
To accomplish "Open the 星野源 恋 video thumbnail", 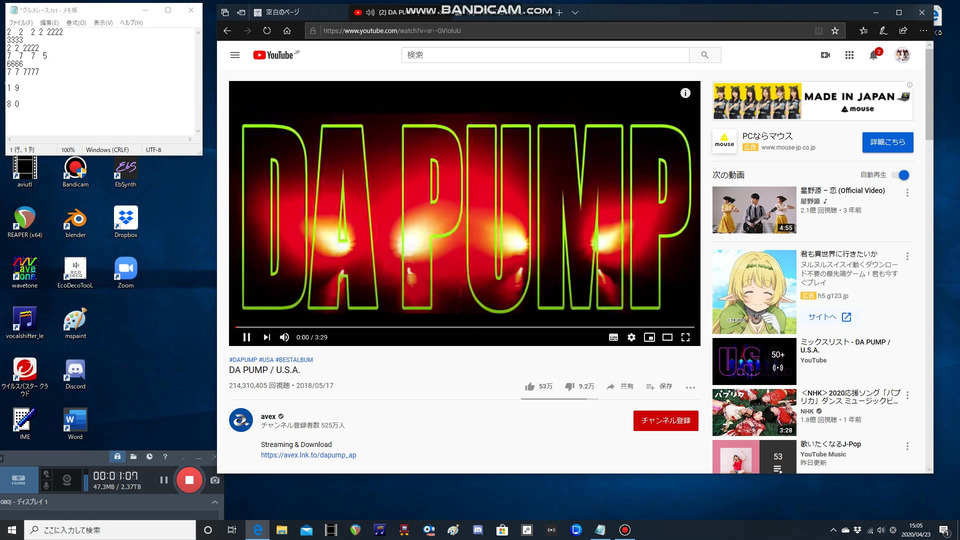I will click(754, 210).
